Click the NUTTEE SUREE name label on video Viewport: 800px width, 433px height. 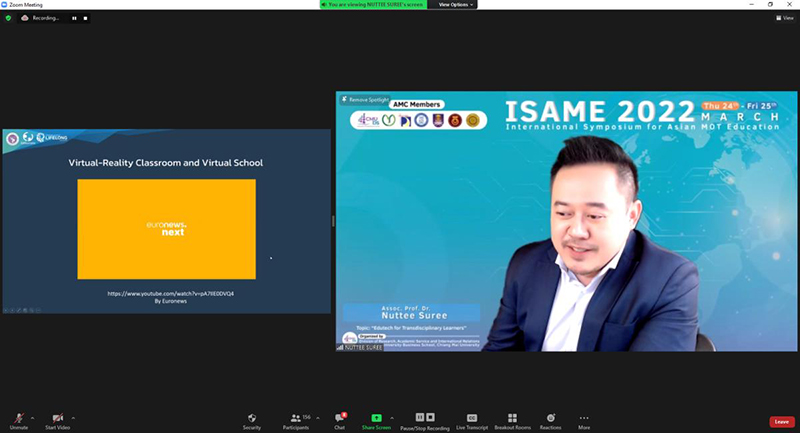tap(360, 347)
